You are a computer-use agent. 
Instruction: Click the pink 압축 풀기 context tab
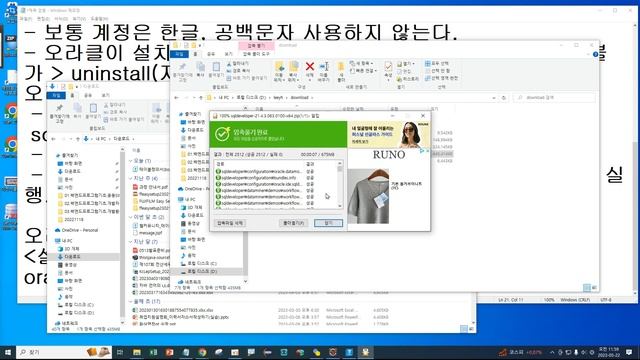point(256,45)
